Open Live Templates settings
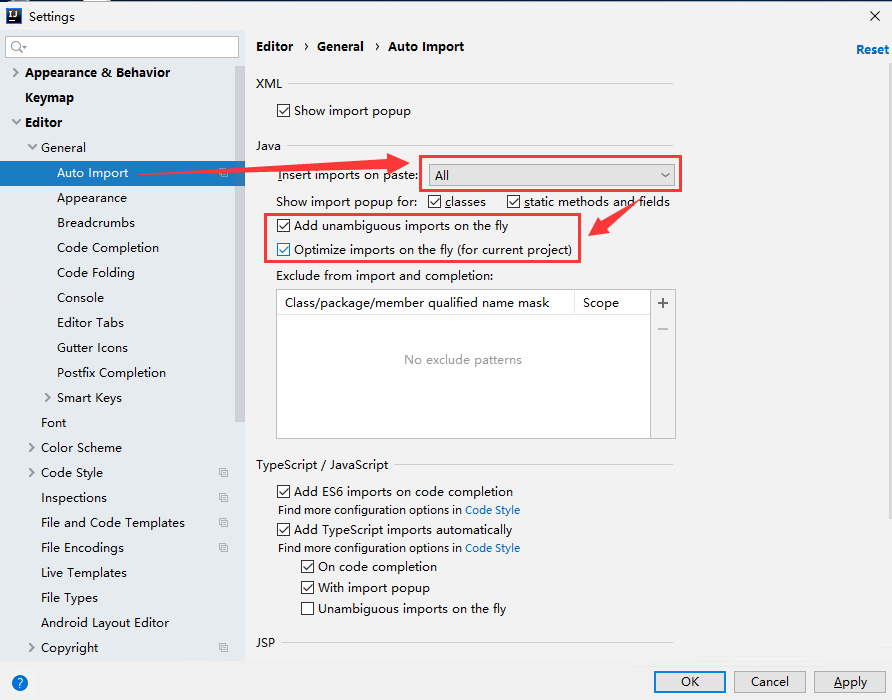This screenshot has width=892, height=700. [84, 573]
